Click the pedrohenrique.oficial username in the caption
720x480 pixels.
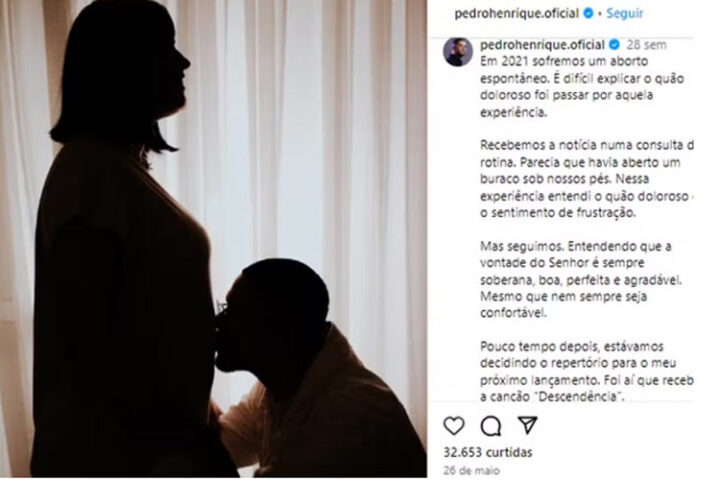[x=542, y=45]
